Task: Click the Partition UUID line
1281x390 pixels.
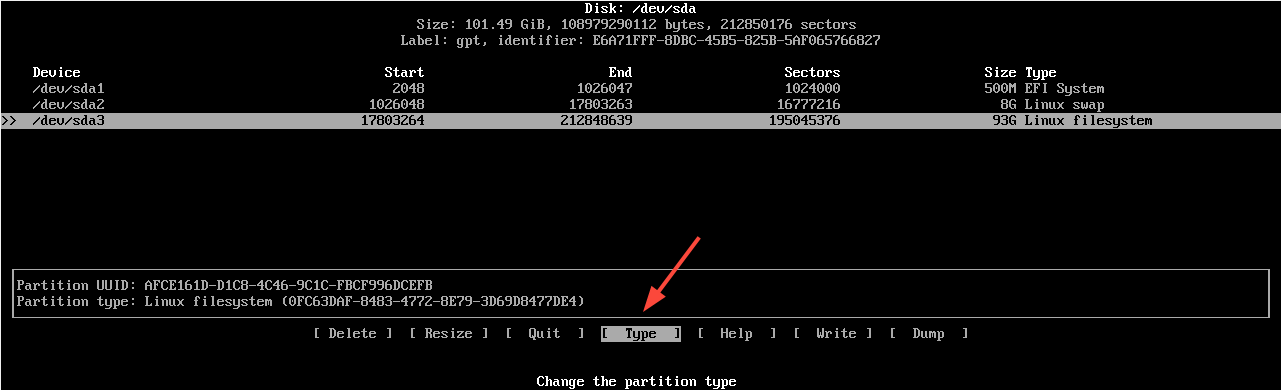Action: (225, 285)
